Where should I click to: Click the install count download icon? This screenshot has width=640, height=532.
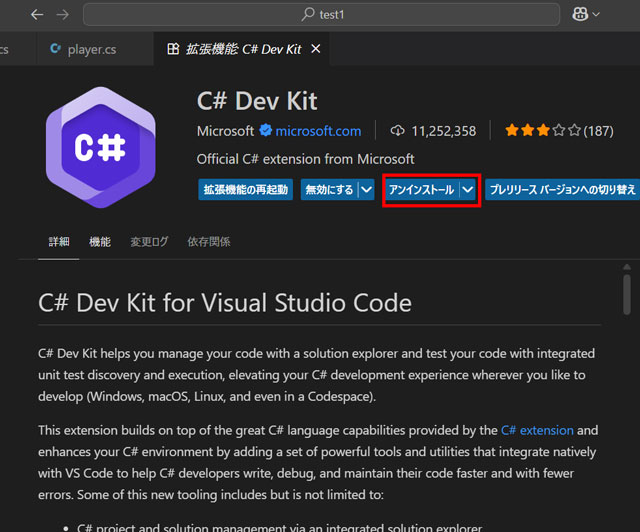click(397, 131)
